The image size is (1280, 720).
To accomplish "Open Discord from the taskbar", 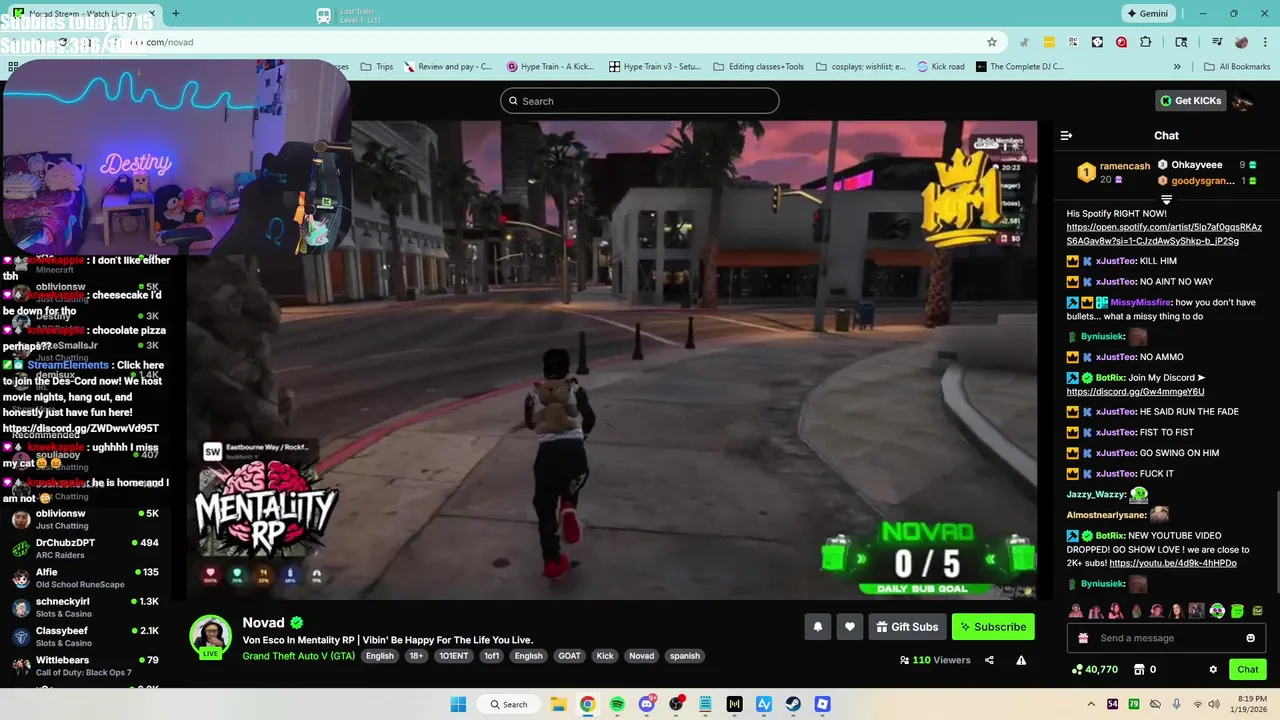I will tap(647, 704).
